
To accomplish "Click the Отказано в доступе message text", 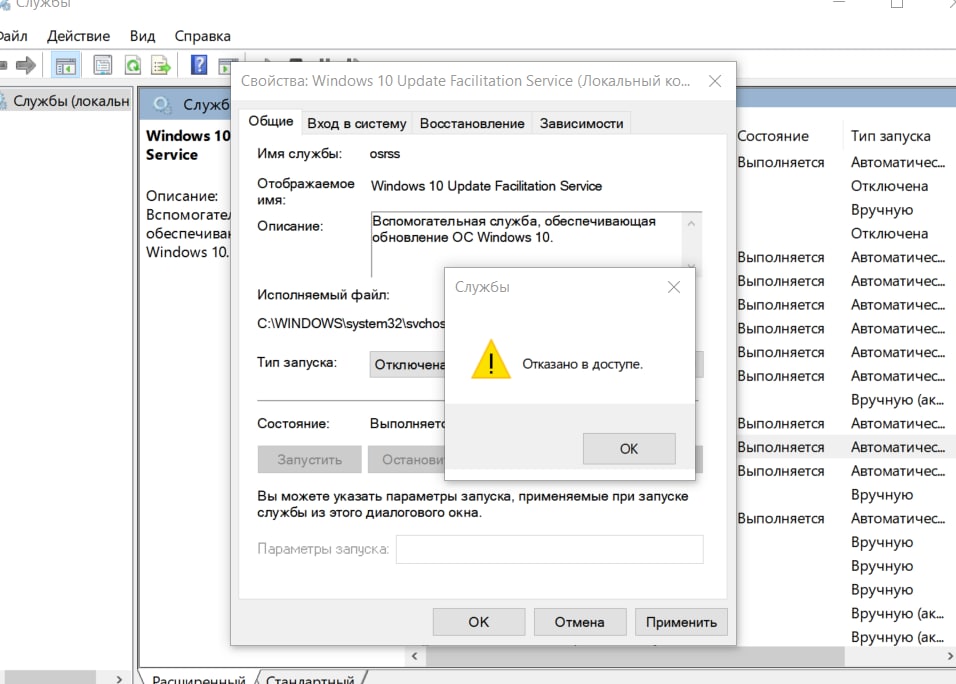I will coord(582,364).
